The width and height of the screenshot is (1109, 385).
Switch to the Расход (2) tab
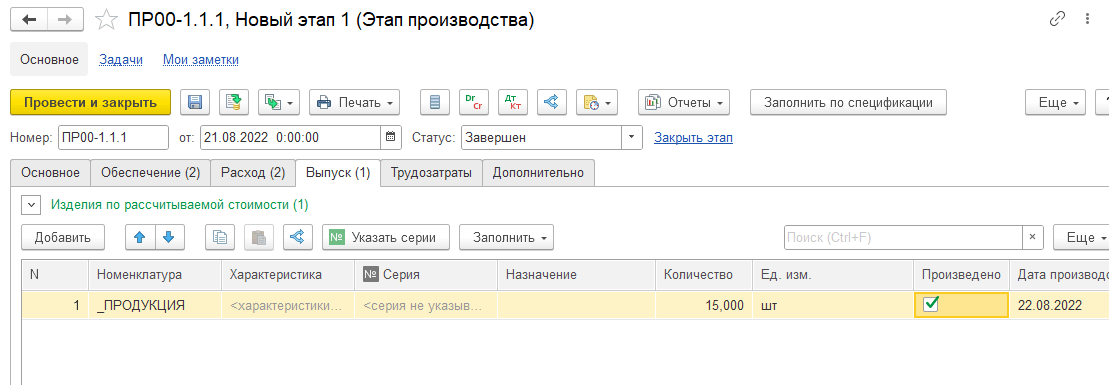click(x=253, y=173)
